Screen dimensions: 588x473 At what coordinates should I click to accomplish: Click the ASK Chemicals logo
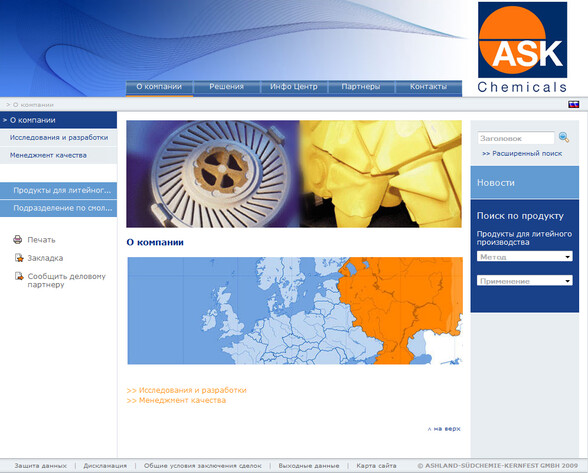[x=522, y=48]
